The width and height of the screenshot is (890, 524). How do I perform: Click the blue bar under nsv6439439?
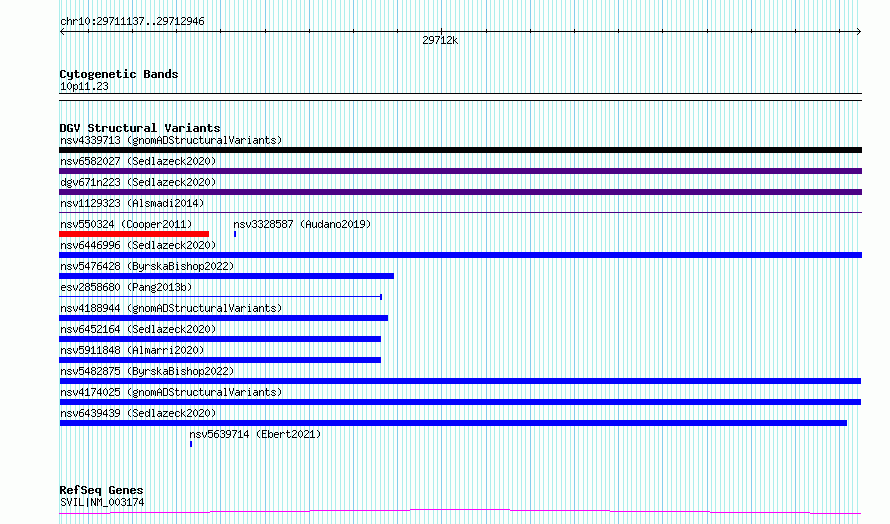(x=453, y=423)
